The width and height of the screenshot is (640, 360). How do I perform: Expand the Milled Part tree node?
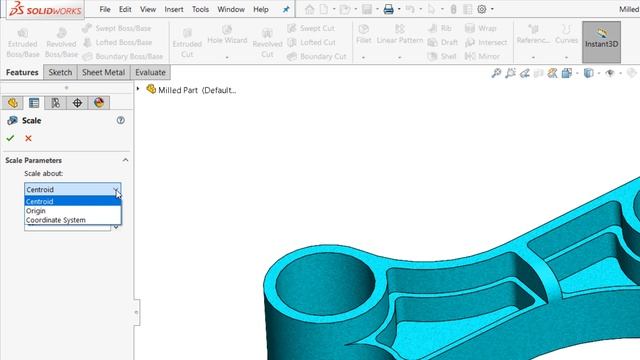point(138,89)
